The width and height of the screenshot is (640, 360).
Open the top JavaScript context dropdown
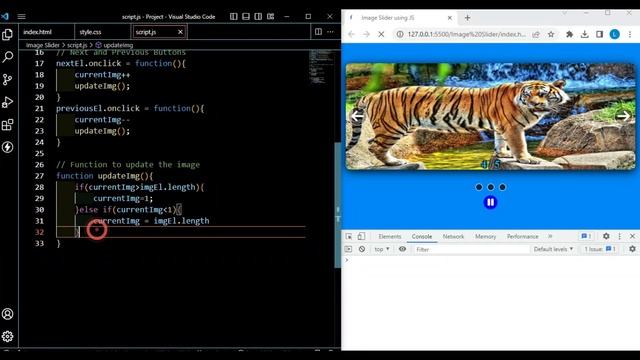click(x=382, y=249)
